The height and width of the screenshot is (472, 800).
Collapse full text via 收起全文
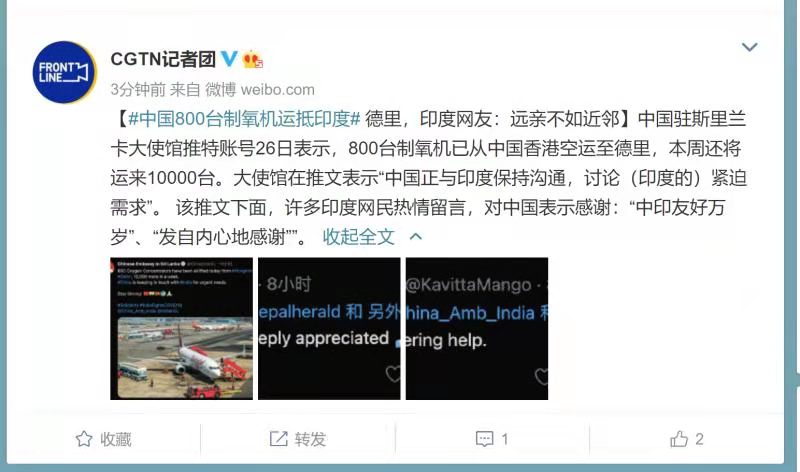point(359,236)
